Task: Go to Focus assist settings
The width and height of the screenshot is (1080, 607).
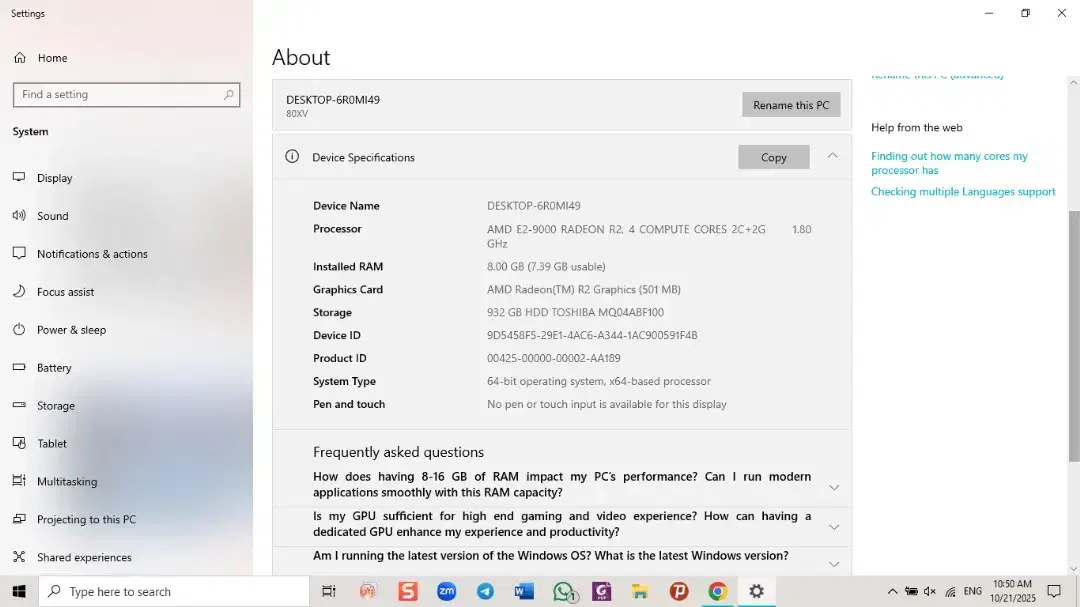Action: 65,292
